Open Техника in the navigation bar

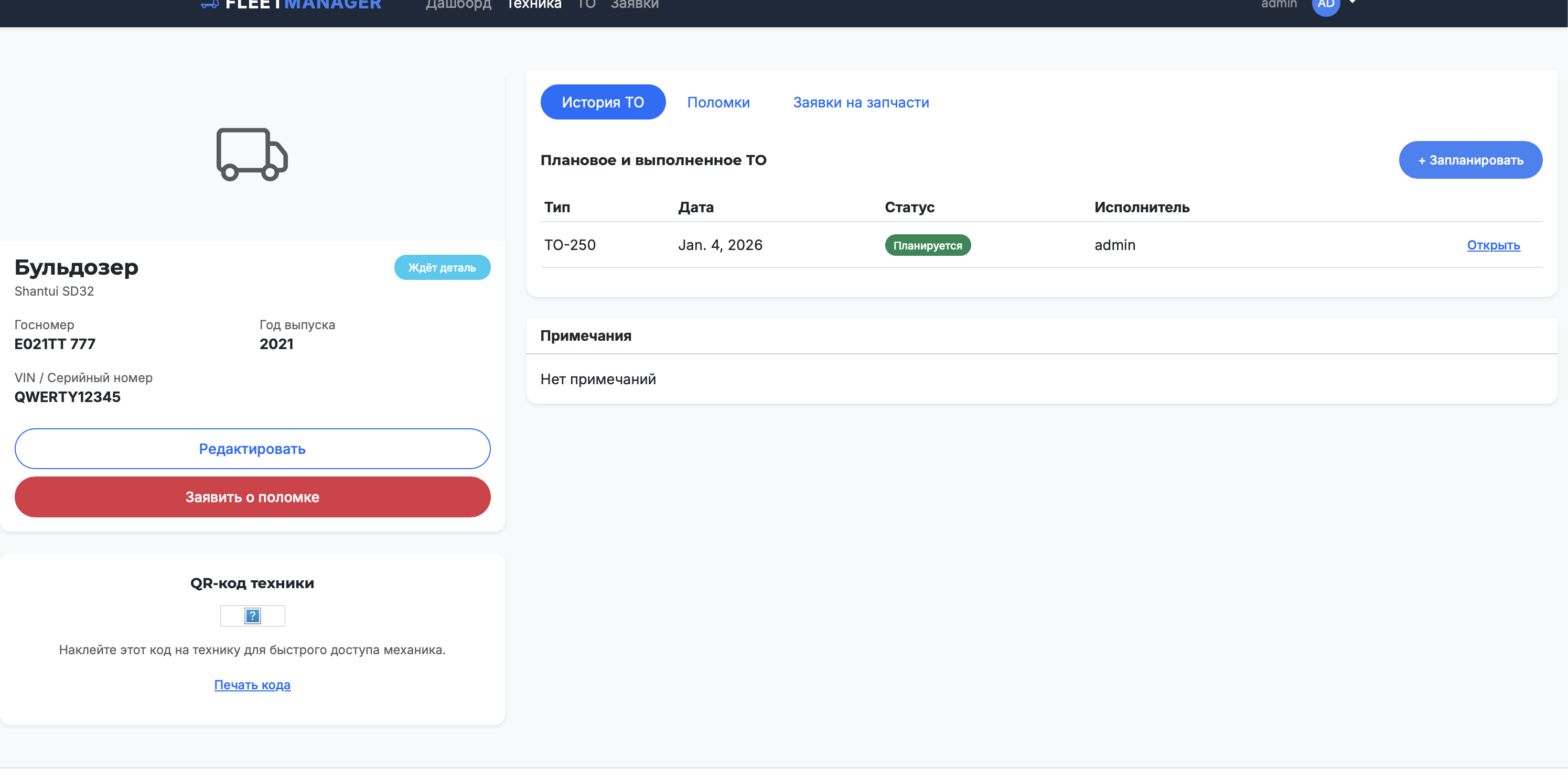point(534,5)
